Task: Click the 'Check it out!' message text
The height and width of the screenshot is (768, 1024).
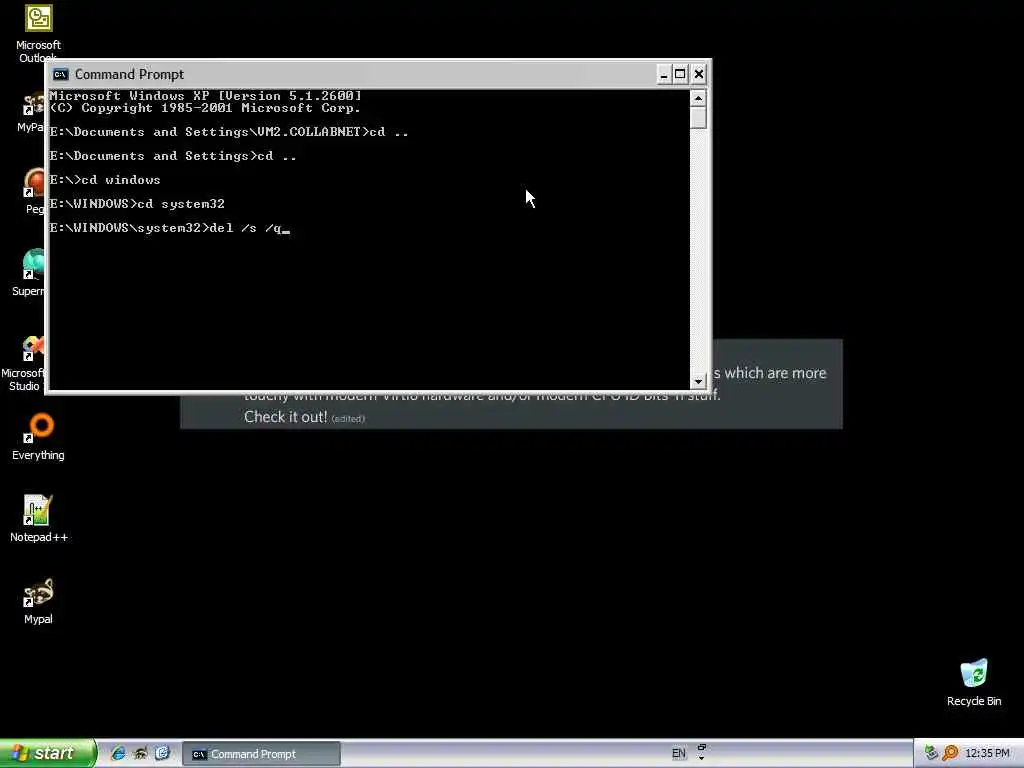Action: (x=285, y=417)
